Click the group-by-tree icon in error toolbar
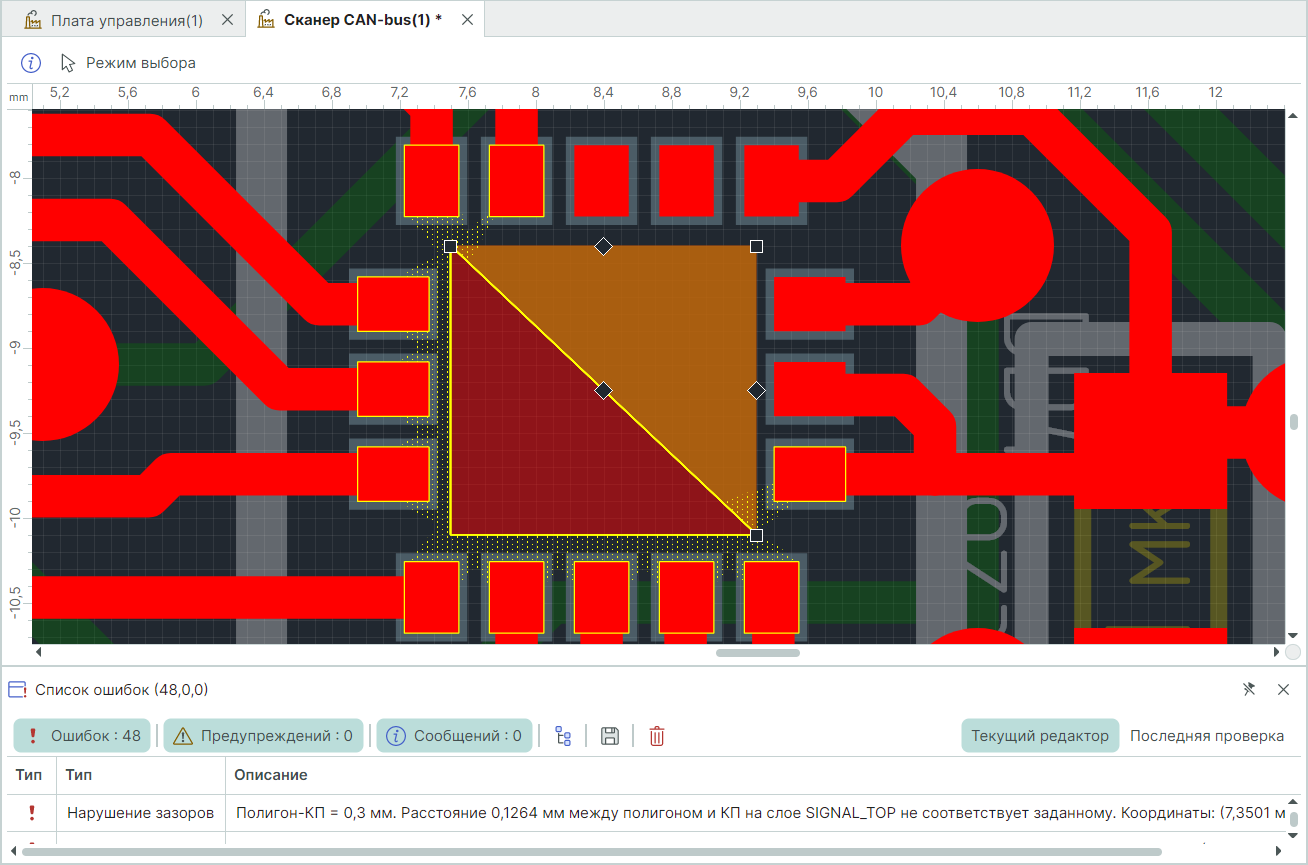This screenshot has height=865, width=1308. 563,736
